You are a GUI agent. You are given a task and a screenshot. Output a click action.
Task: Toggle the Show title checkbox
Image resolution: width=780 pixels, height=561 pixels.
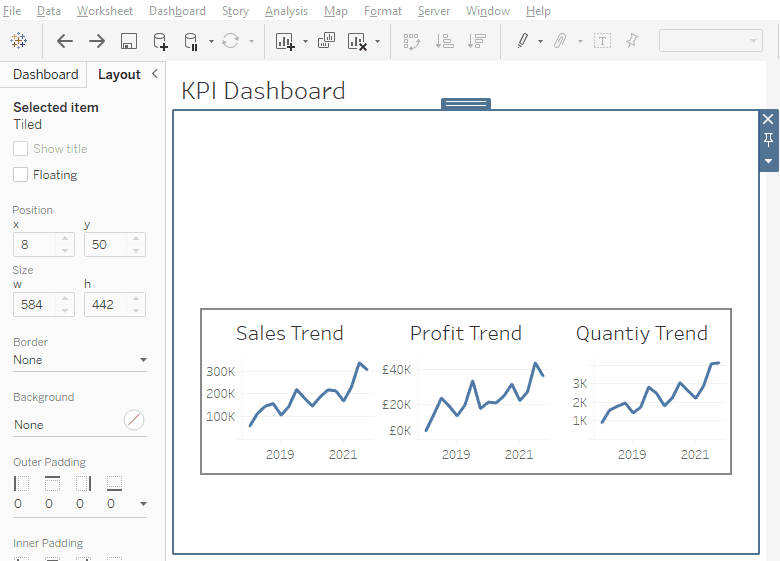click(21, 149)
